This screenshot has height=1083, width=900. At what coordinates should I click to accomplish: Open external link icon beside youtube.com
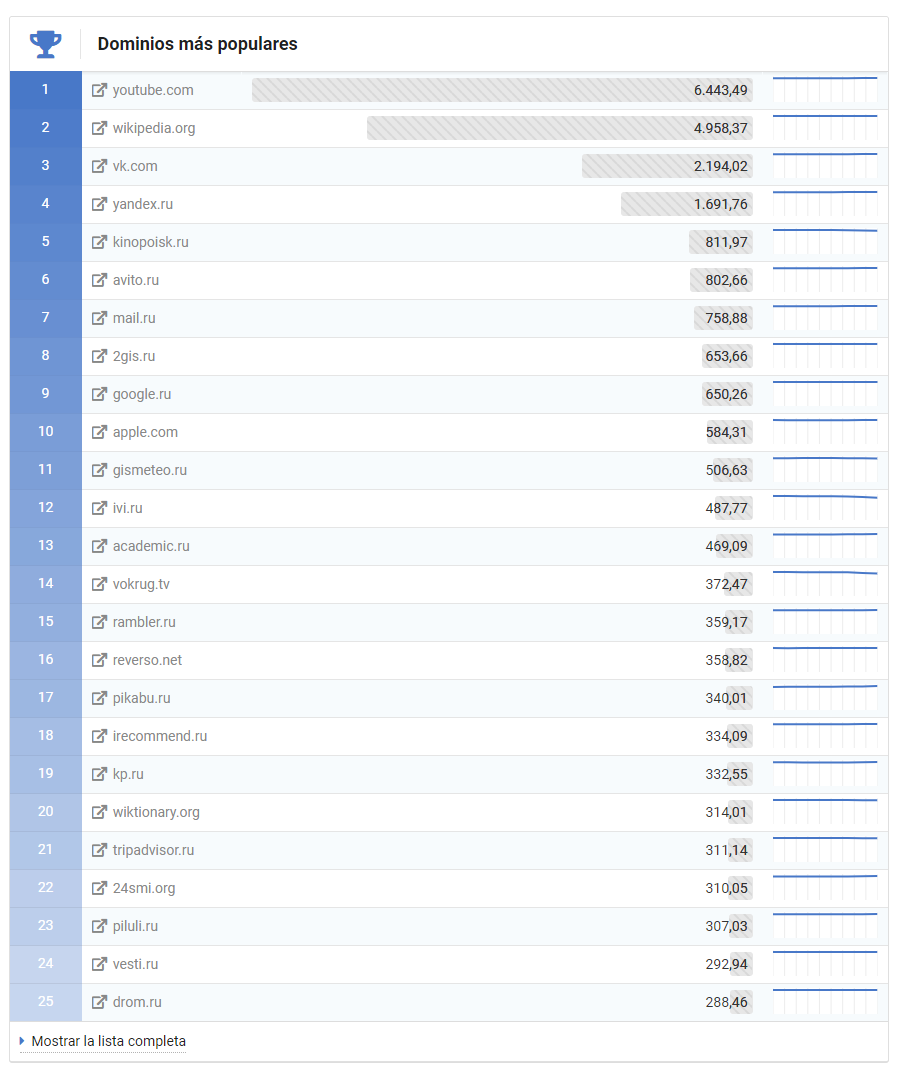point(99,90)
